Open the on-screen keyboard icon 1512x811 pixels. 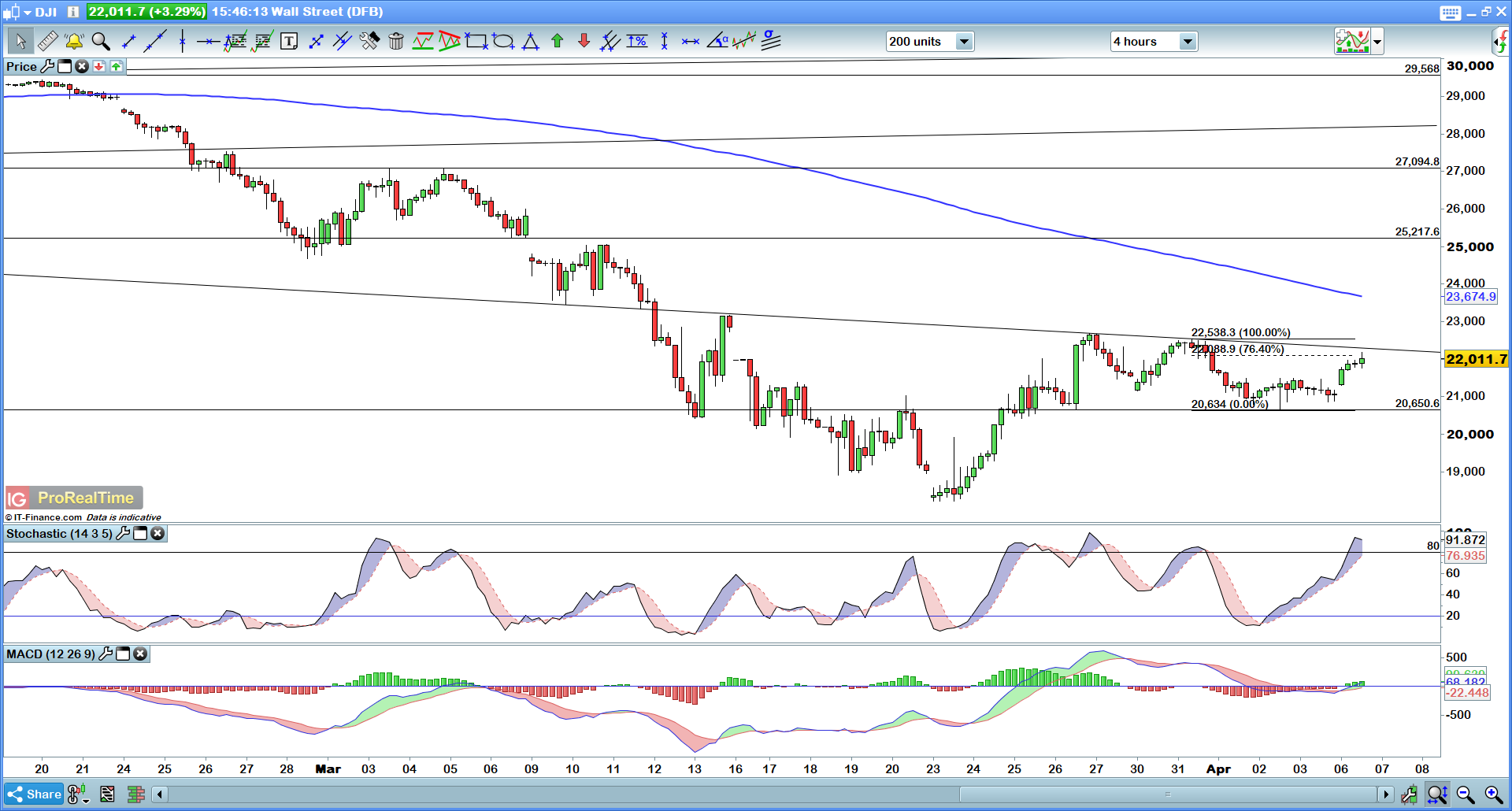(1451, 12)
